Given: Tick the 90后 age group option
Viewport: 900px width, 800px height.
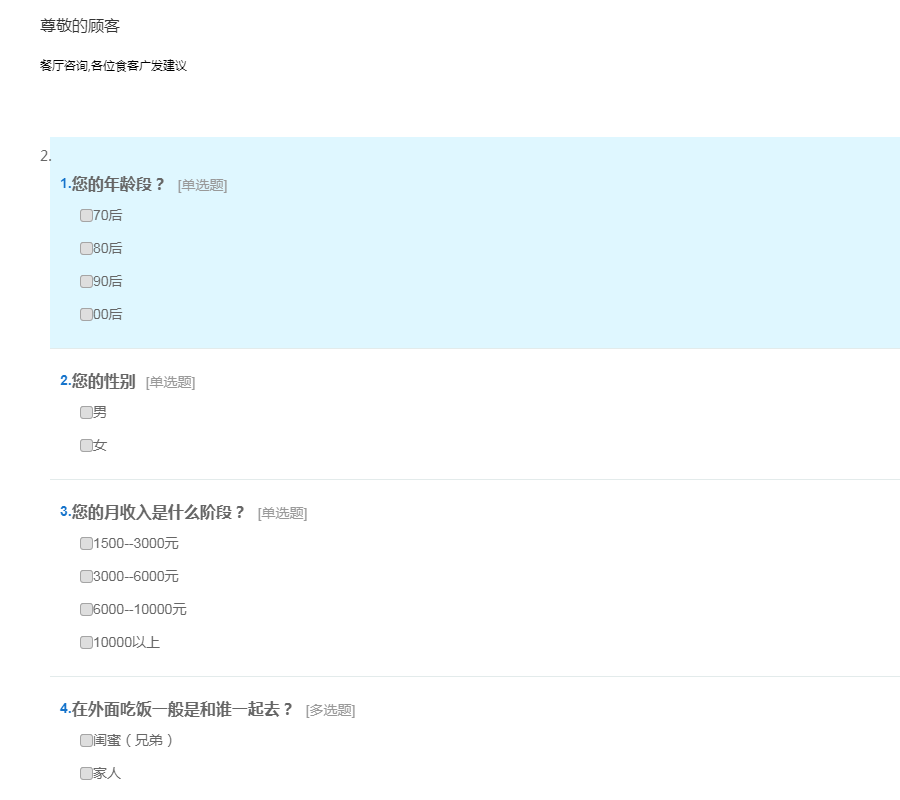Looking at the screenshot, I should 86,281.
